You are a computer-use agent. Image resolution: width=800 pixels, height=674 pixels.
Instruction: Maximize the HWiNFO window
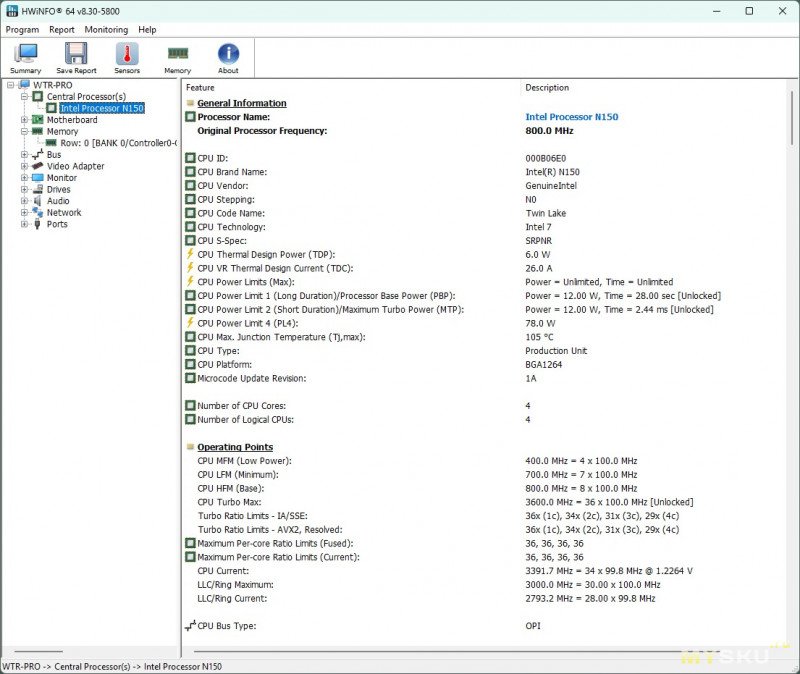tap(749, 11)
